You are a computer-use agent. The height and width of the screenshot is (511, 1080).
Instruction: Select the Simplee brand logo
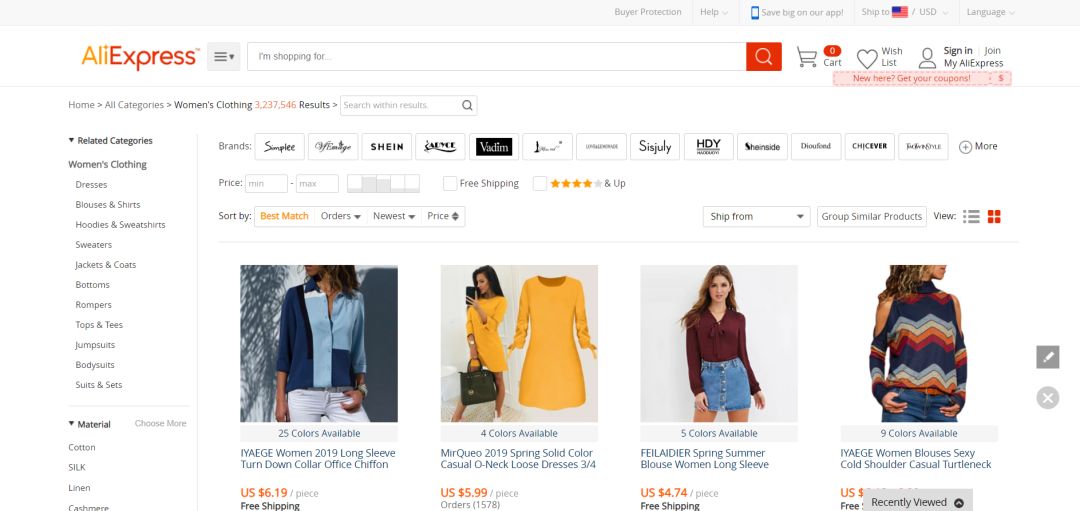[280, 147]
